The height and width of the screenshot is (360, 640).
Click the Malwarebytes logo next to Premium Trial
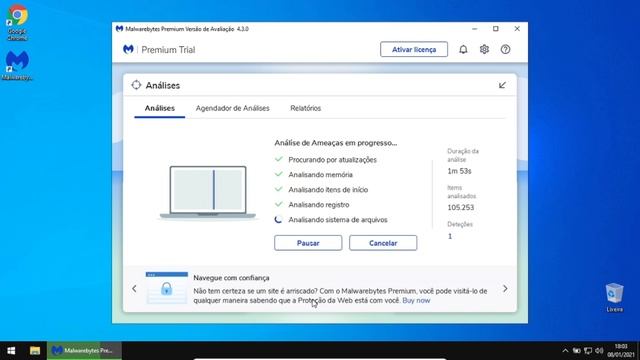(128, 49)
